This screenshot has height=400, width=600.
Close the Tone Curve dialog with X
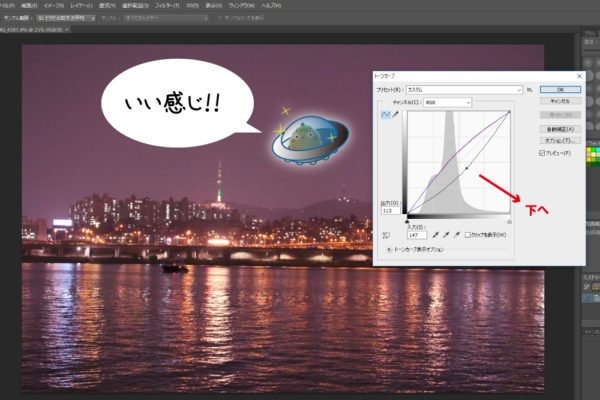pyautogui.click(x=577, y=76)
